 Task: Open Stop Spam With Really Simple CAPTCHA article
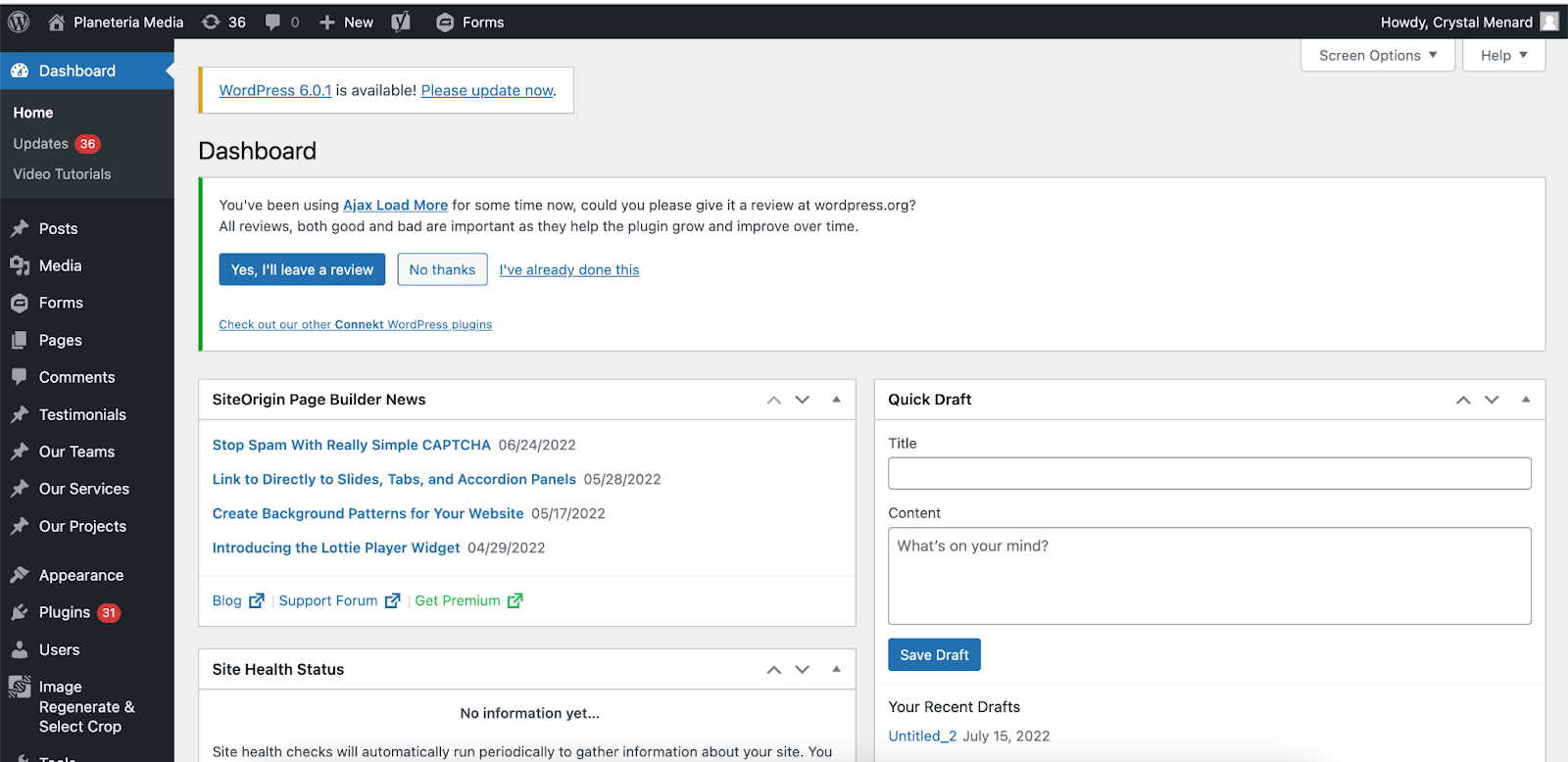pyautogui.click(x=351, y=445)
